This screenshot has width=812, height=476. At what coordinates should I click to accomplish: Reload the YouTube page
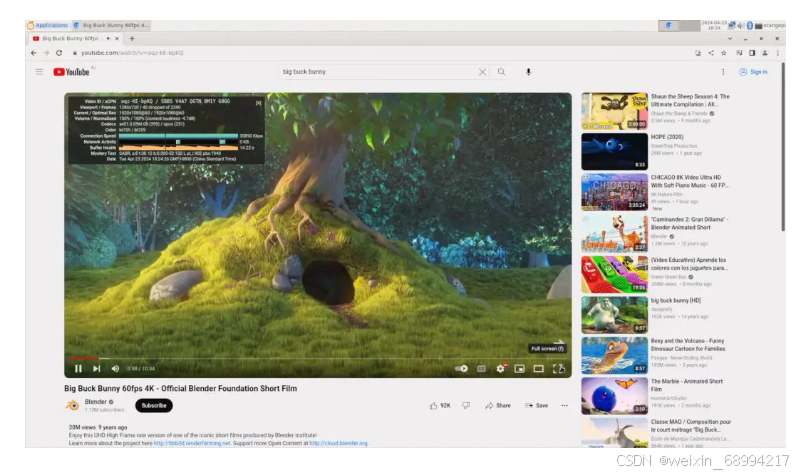(x=59, y=53)
